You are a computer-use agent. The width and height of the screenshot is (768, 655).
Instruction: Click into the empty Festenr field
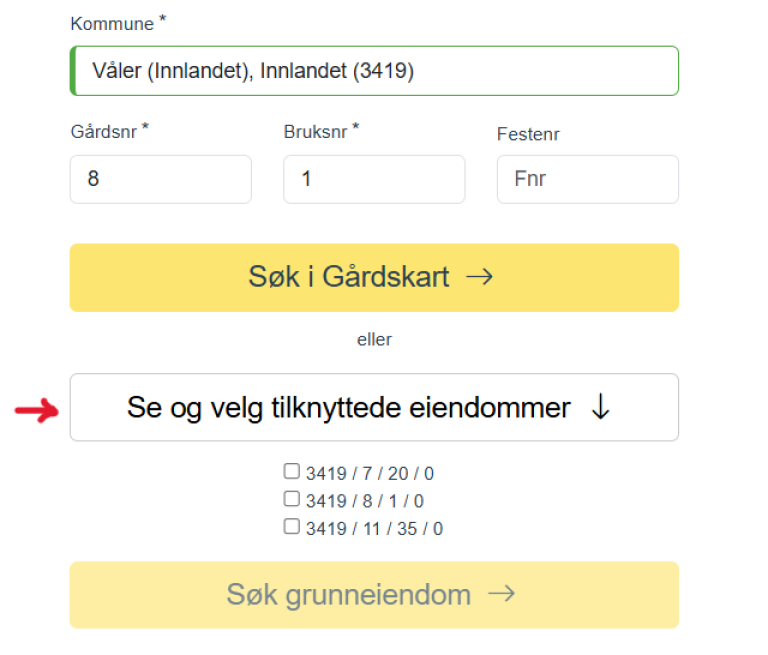pos(587,180)
